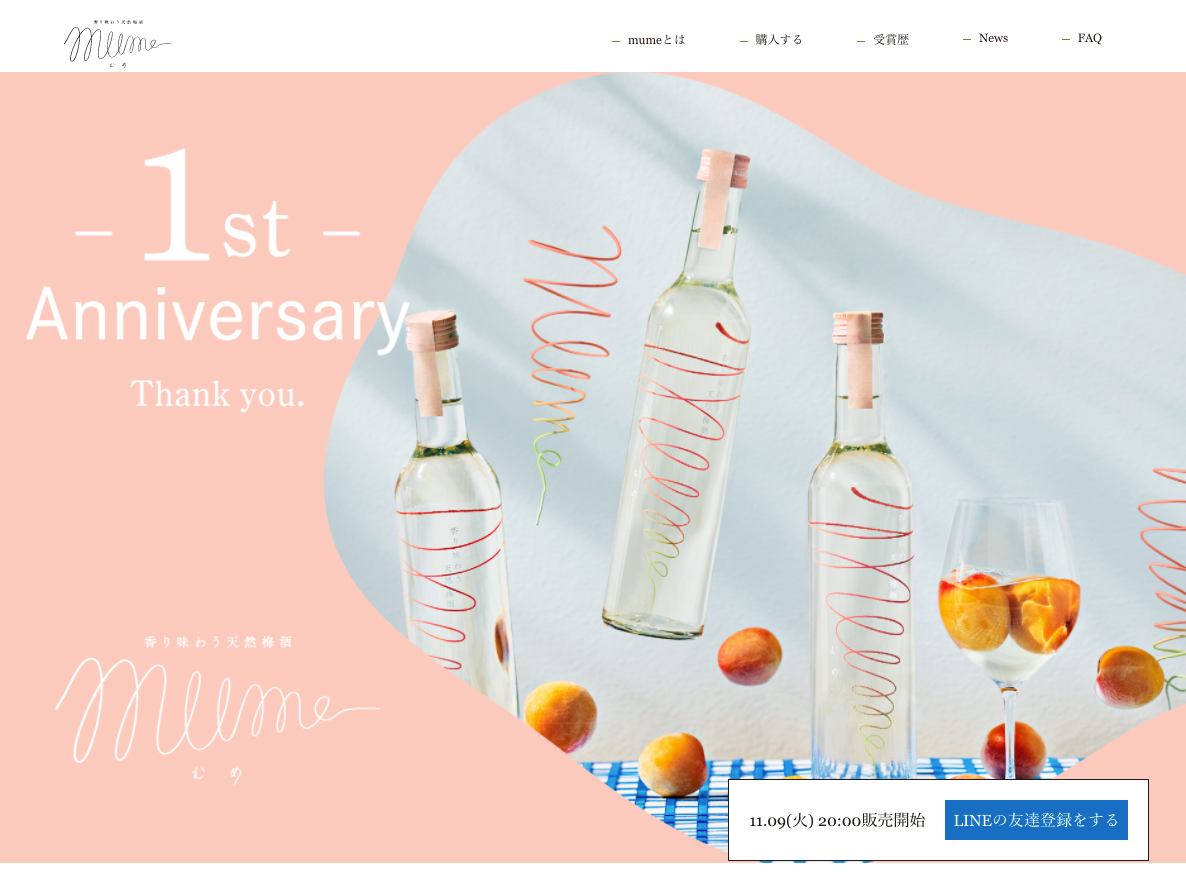The width and height of the screenshot is (1186, 891).
Task: Click the 11.09(火) 20:00販売開始 notice text
Action: tap(837, 820)
